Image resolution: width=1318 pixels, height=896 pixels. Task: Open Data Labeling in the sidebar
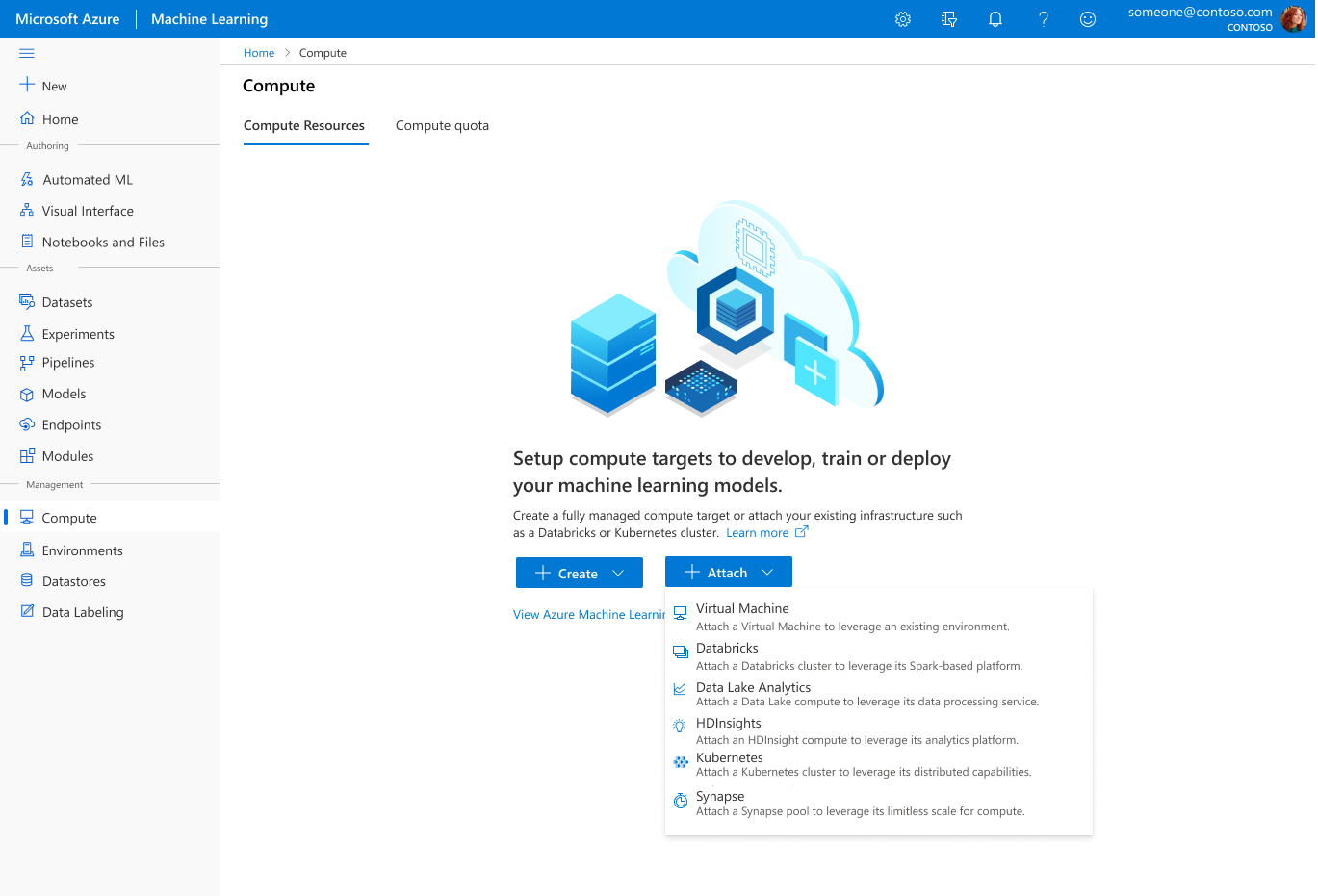tap(83, 612)
